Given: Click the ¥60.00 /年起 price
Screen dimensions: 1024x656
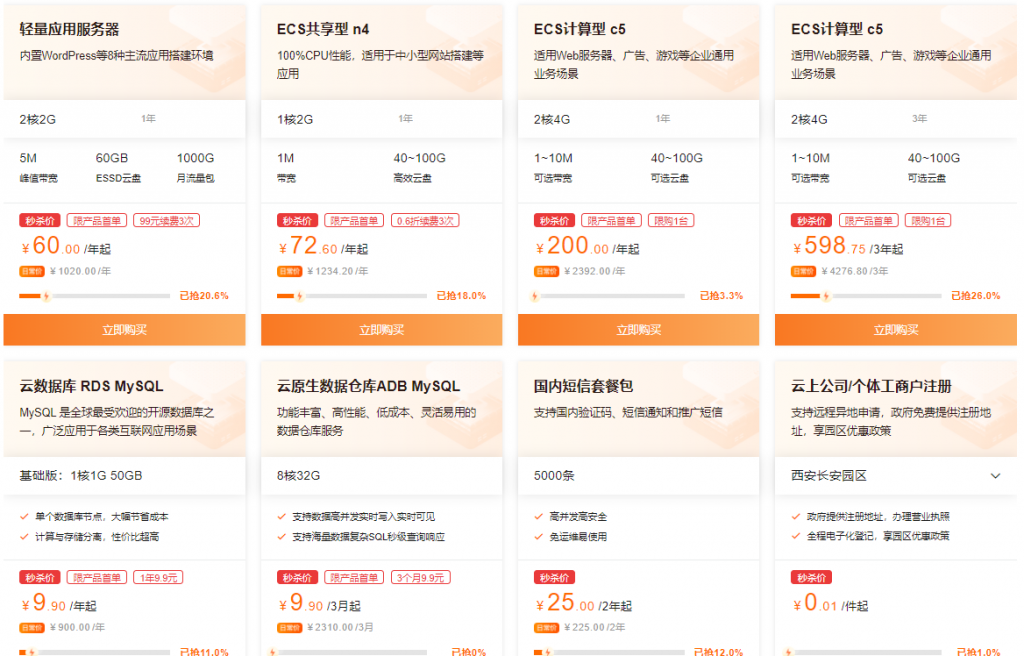Looking at the screenshot, I should click(x=66, y=246).
